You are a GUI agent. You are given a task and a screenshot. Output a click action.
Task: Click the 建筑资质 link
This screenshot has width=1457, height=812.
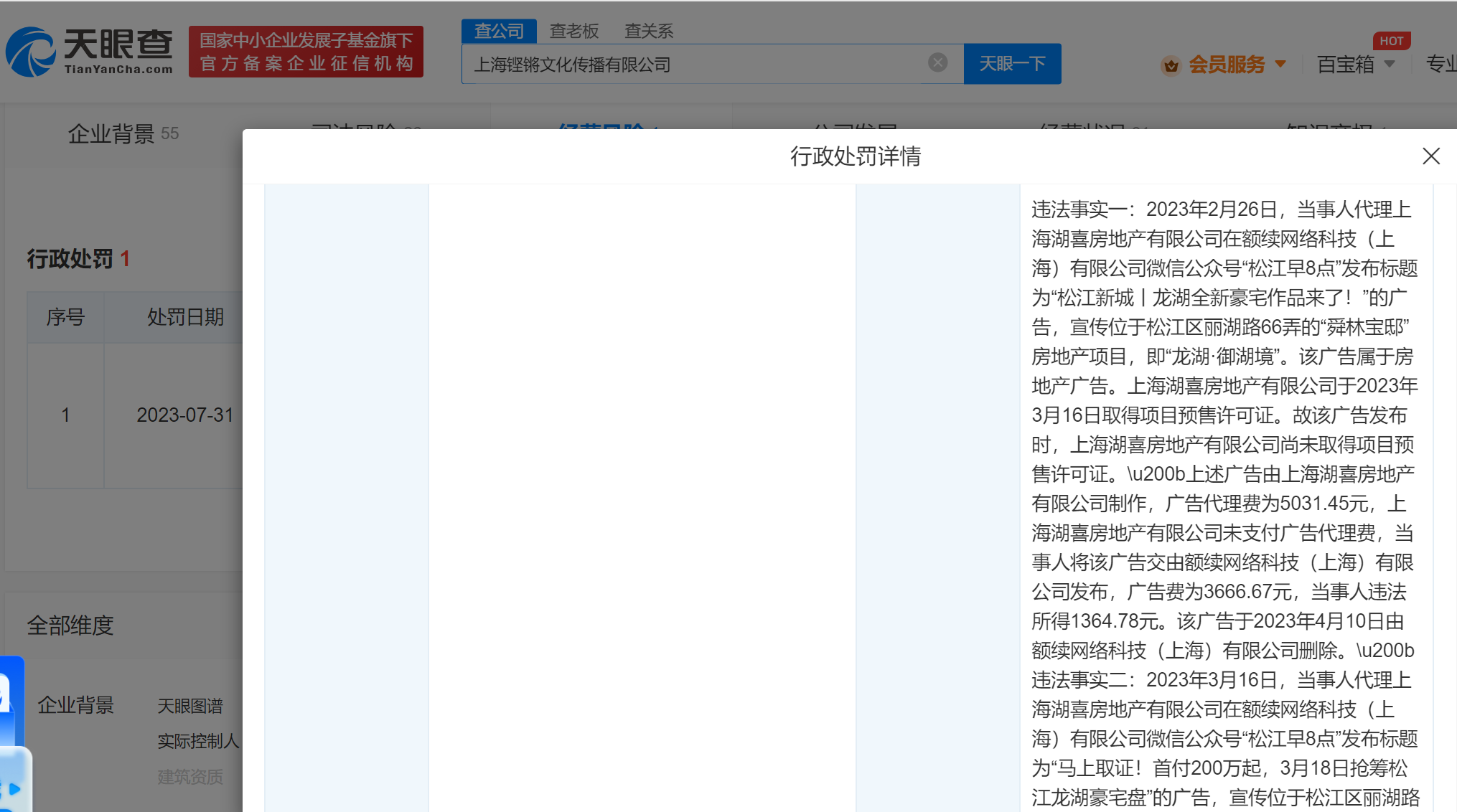click(190, 777)
